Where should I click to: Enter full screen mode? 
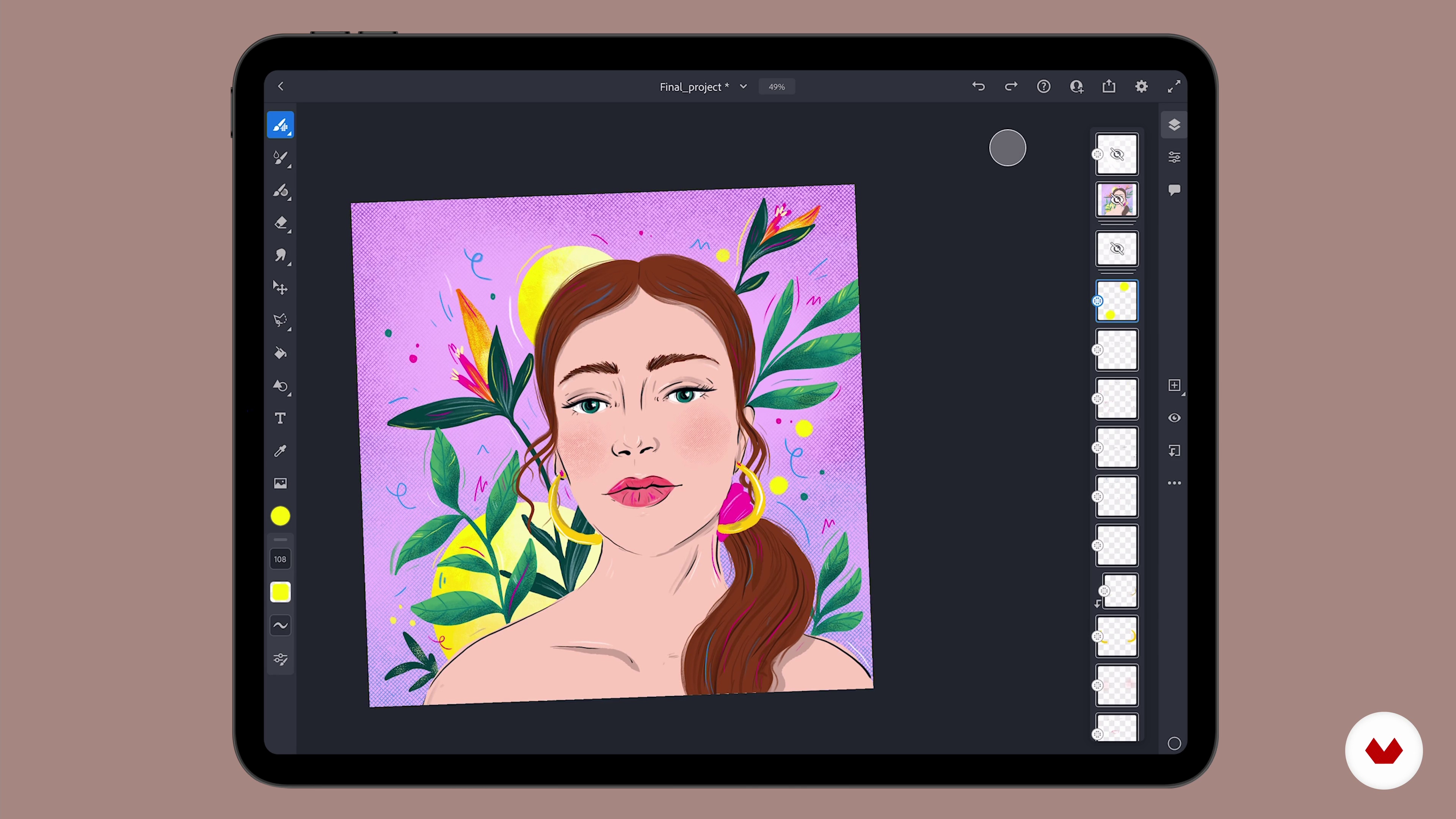1174,86
